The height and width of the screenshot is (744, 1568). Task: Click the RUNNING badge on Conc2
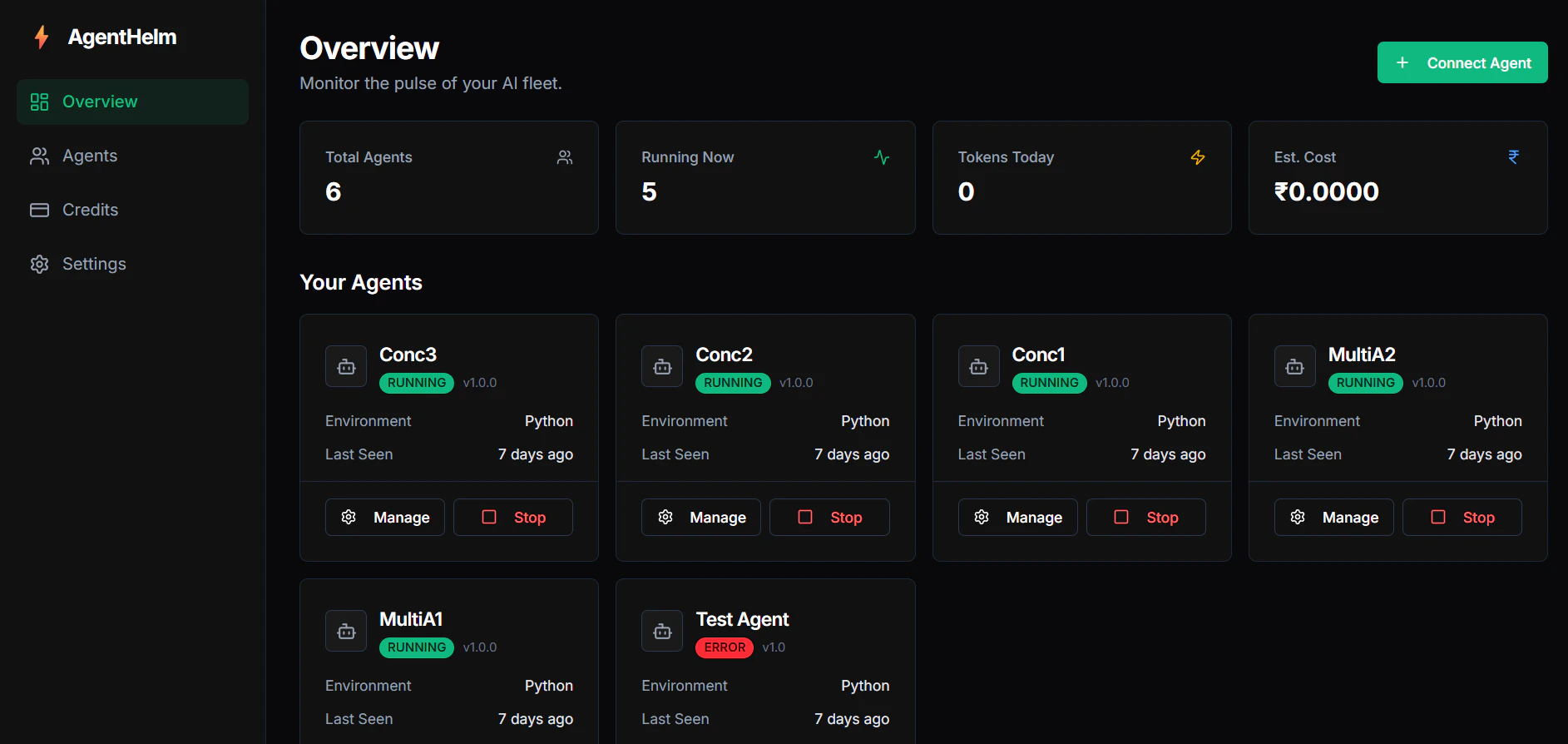[x=733, y=383]
